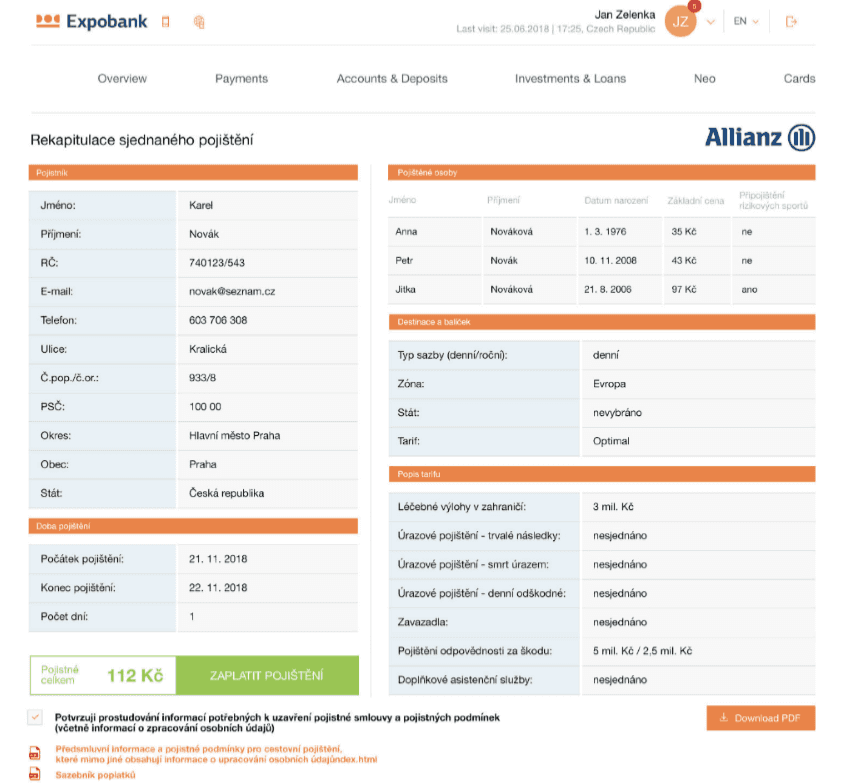
Task: Open the EN language dropdown
Action: [x=746, y=21]
